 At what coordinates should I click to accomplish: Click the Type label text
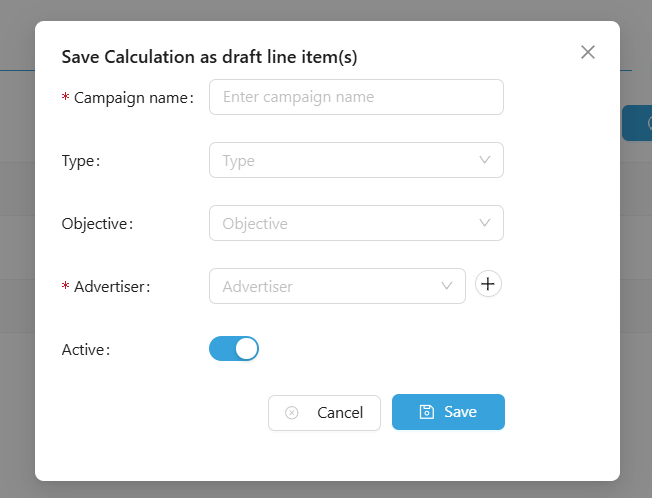point(81,161)
